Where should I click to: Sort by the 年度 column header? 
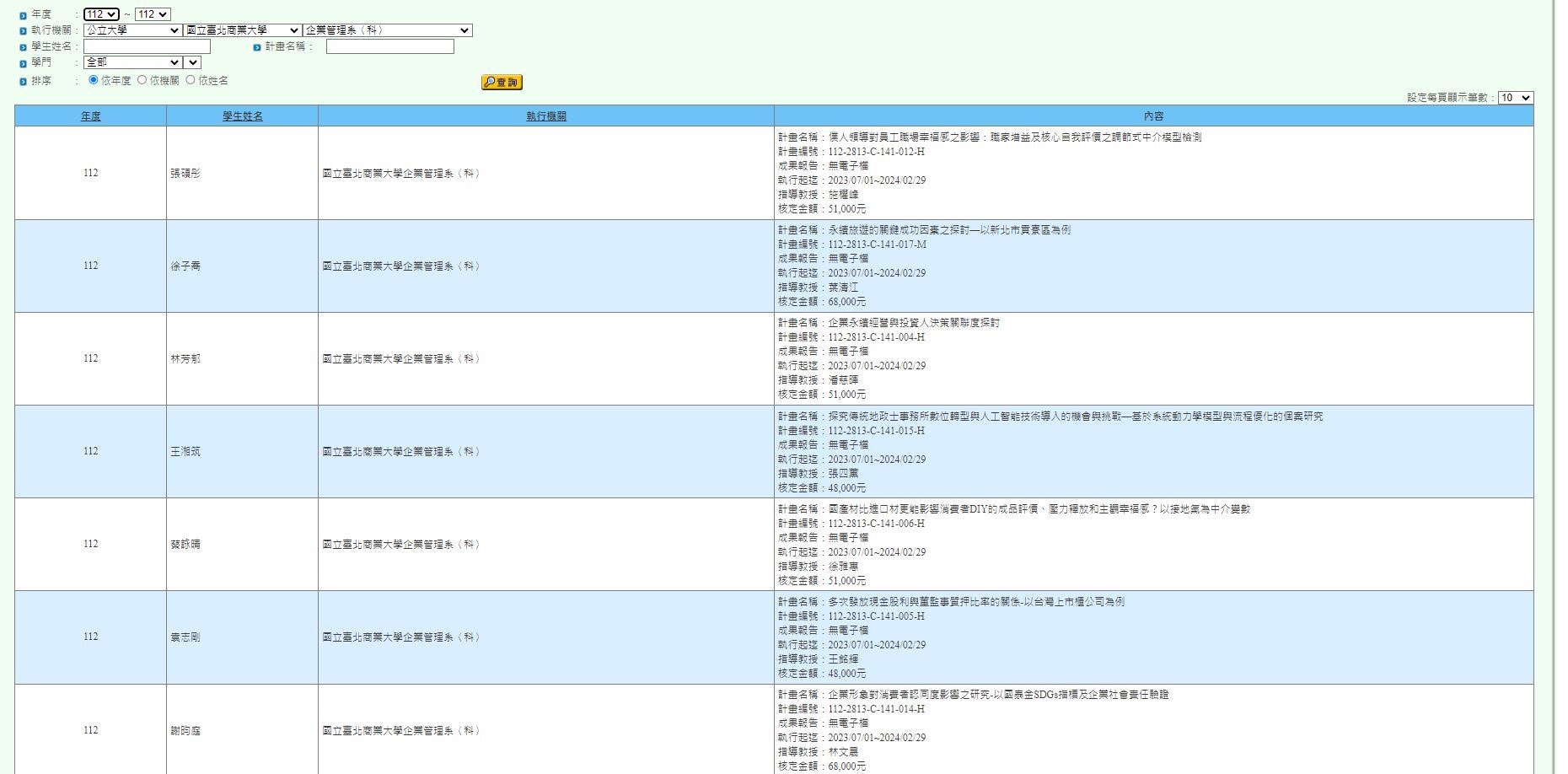click(x=91, y=116)
